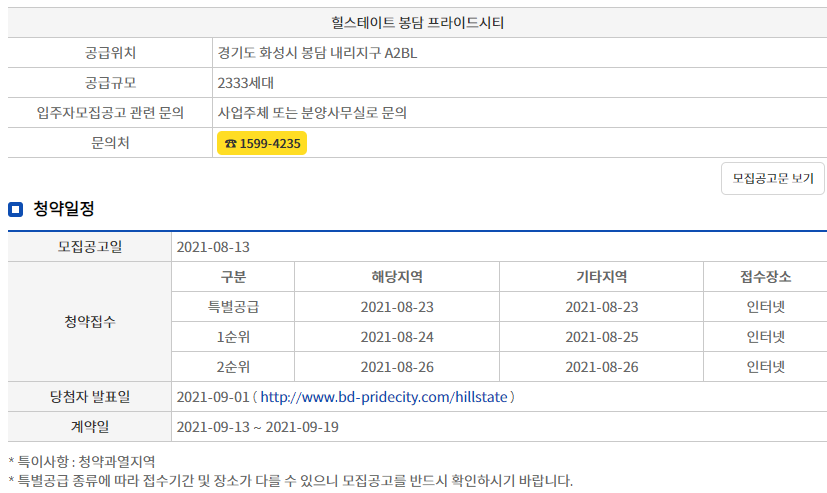Click the title 힐스테이트 봉담 프라이드시티
This screenshot has width=827, height=493.
point(418,23)
